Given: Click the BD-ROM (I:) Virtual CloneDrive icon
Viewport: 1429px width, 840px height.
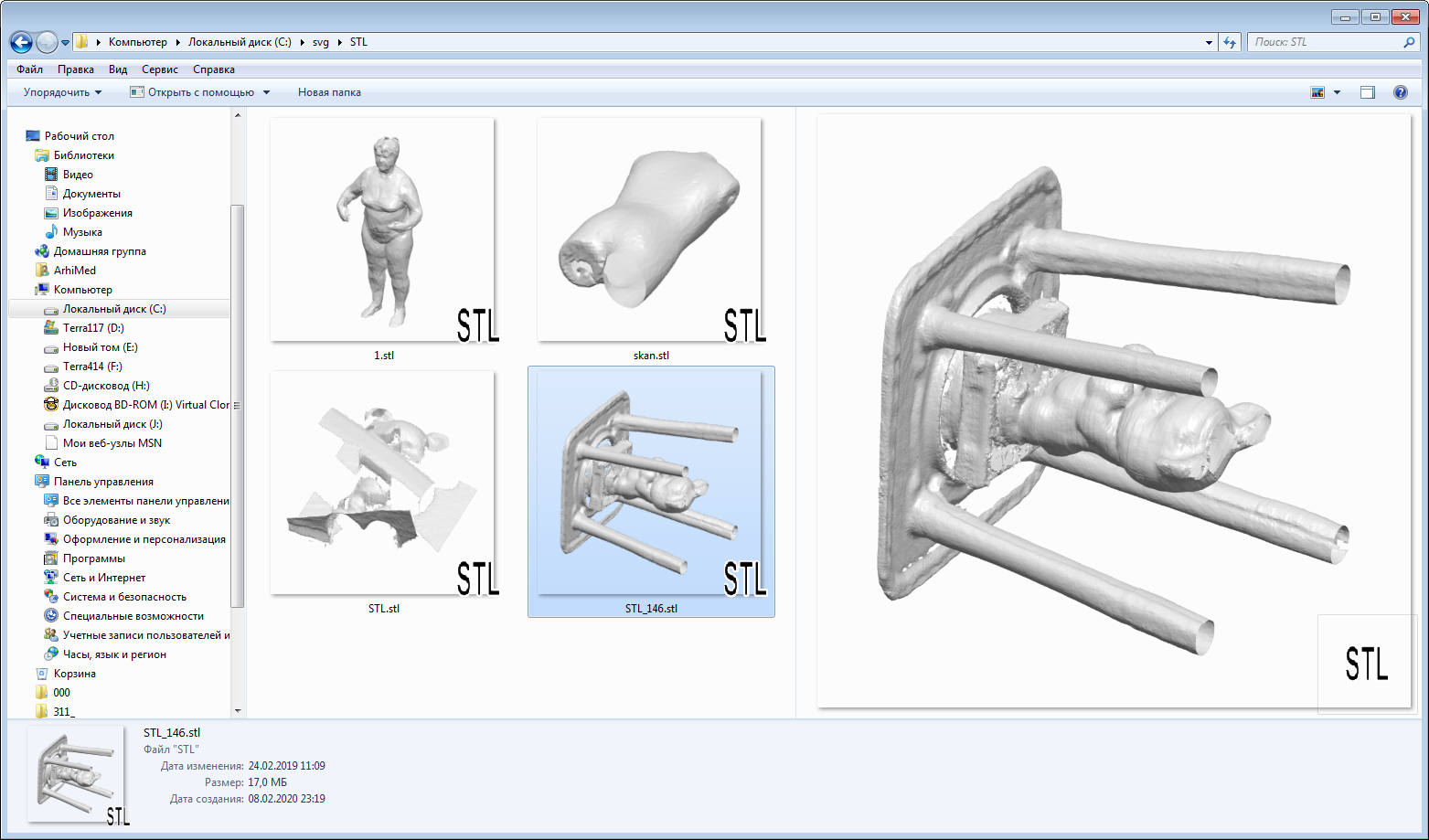Looking at the screenshot, I should (x=51, y=405).
